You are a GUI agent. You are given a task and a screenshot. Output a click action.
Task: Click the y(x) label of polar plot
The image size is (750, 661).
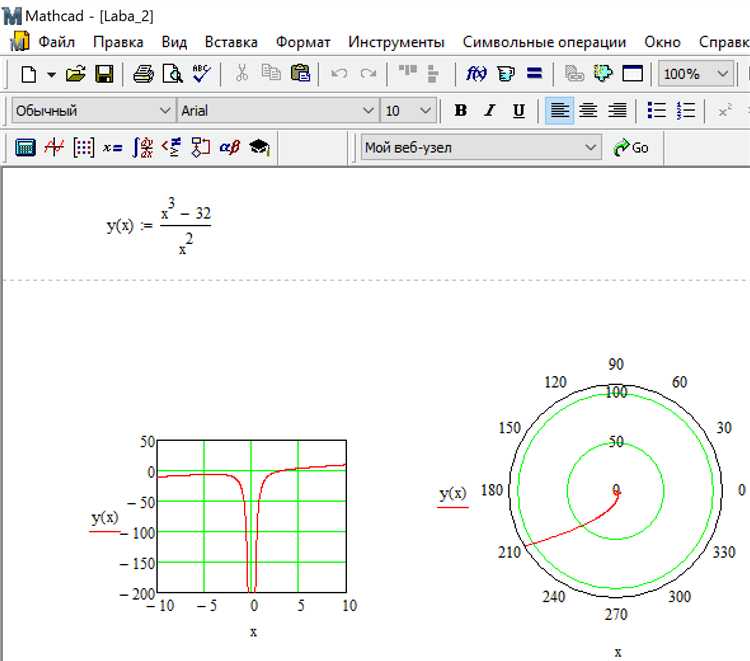pyautogui.click(x=452, y=493)
